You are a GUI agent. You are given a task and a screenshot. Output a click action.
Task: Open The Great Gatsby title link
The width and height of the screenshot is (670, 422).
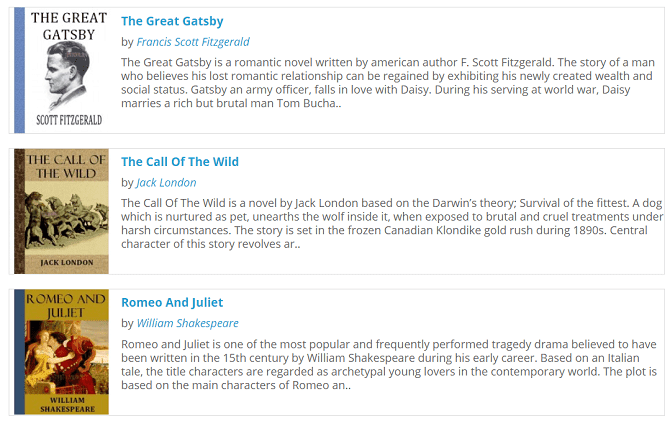pos(172,21)
